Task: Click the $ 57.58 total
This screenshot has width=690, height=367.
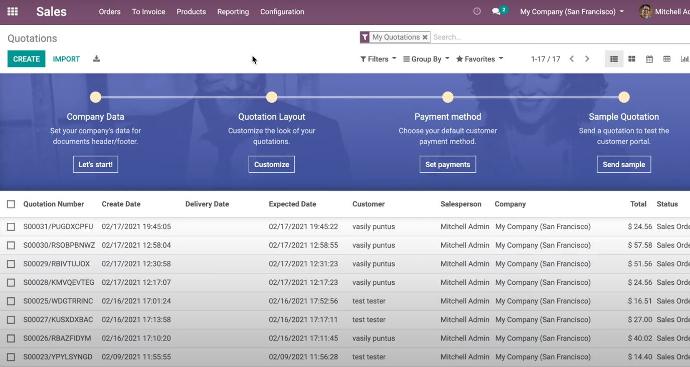Action: pyautogui.click(x=640, y=245)
